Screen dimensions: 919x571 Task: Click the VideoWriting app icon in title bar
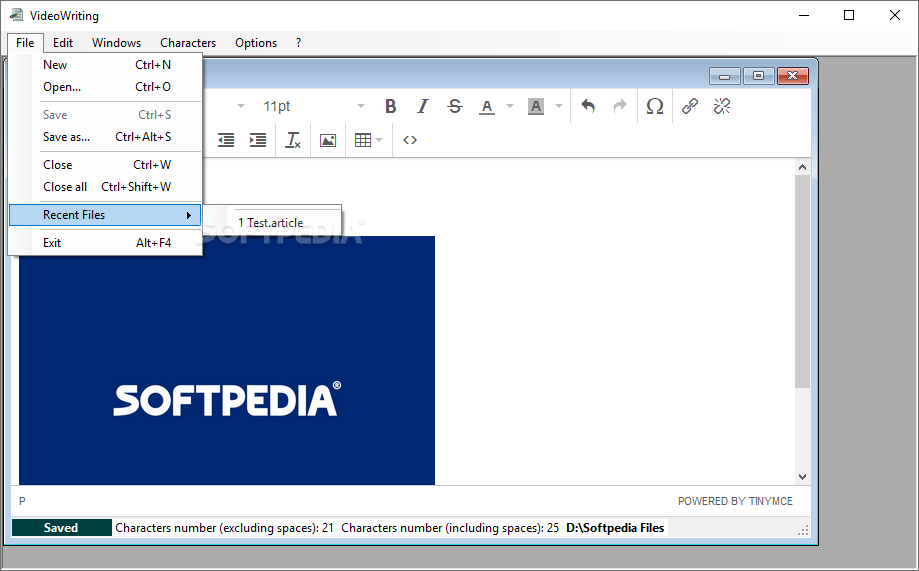point(16,15)
